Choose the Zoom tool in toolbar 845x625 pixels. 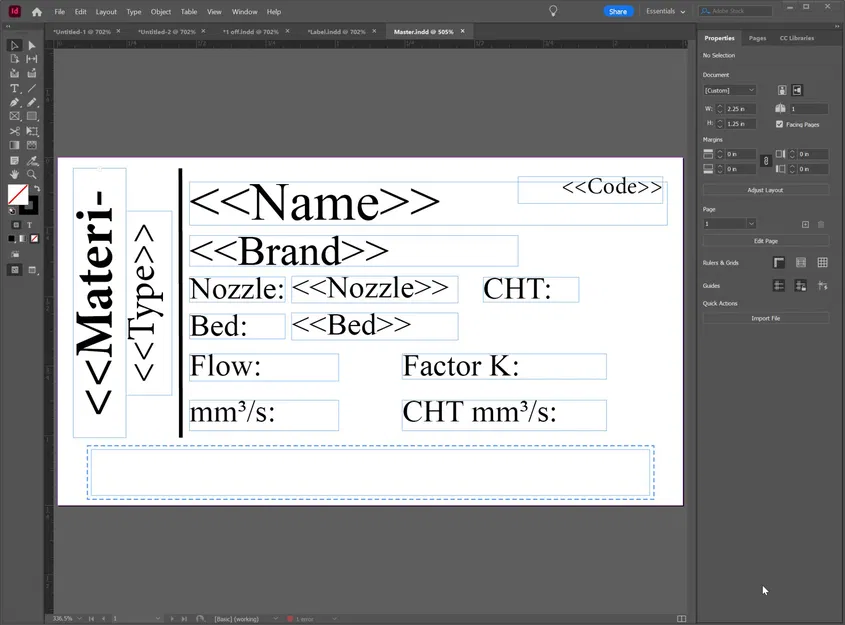tap(32, 174)
